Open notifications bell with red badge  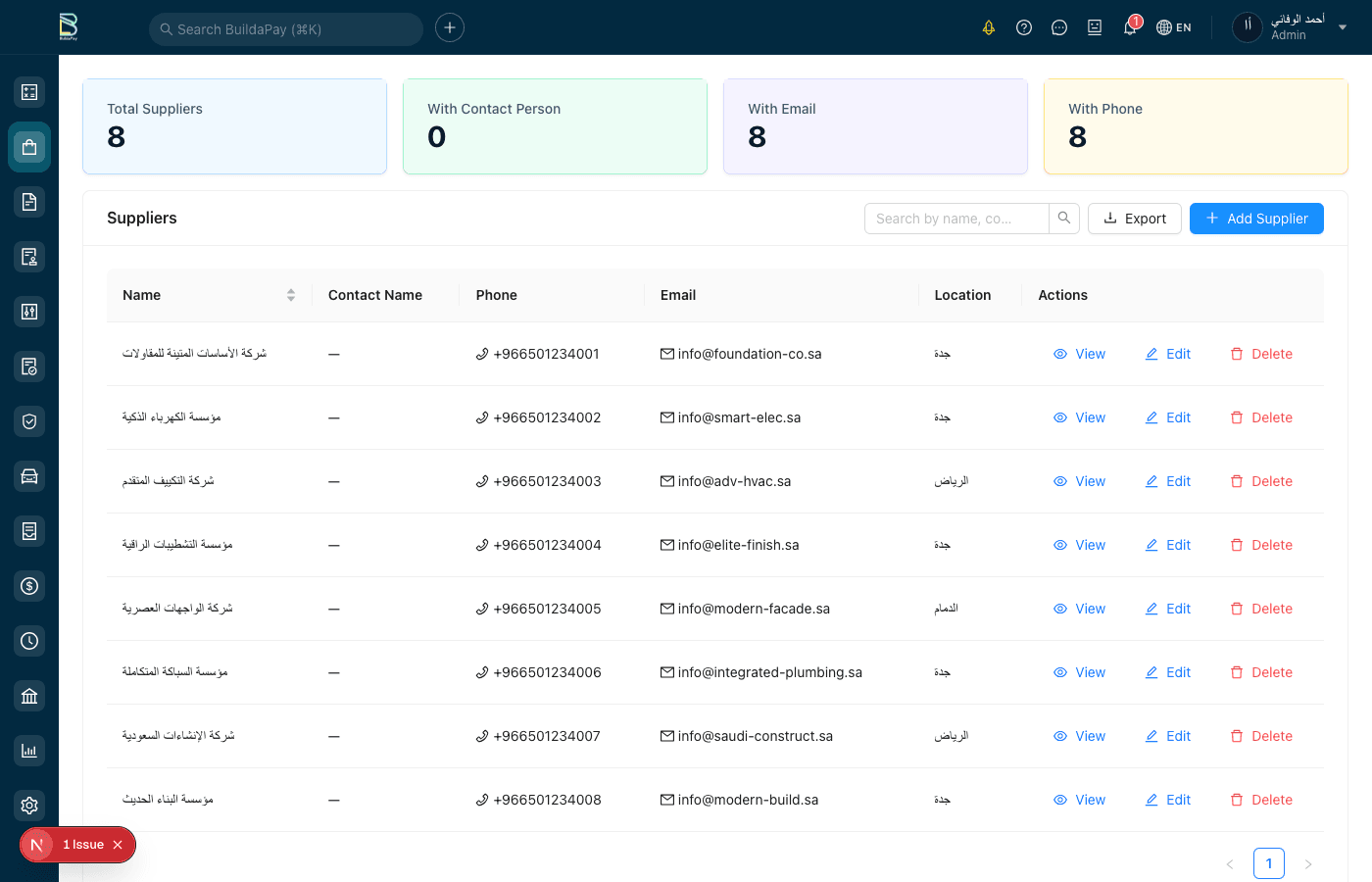tap(1130, 27)
